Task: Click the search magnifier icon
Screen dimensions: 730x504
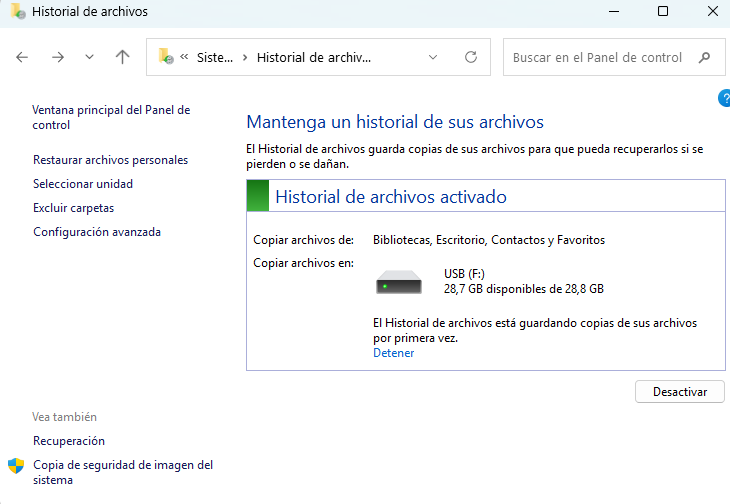Action: [x=705, y=57]
